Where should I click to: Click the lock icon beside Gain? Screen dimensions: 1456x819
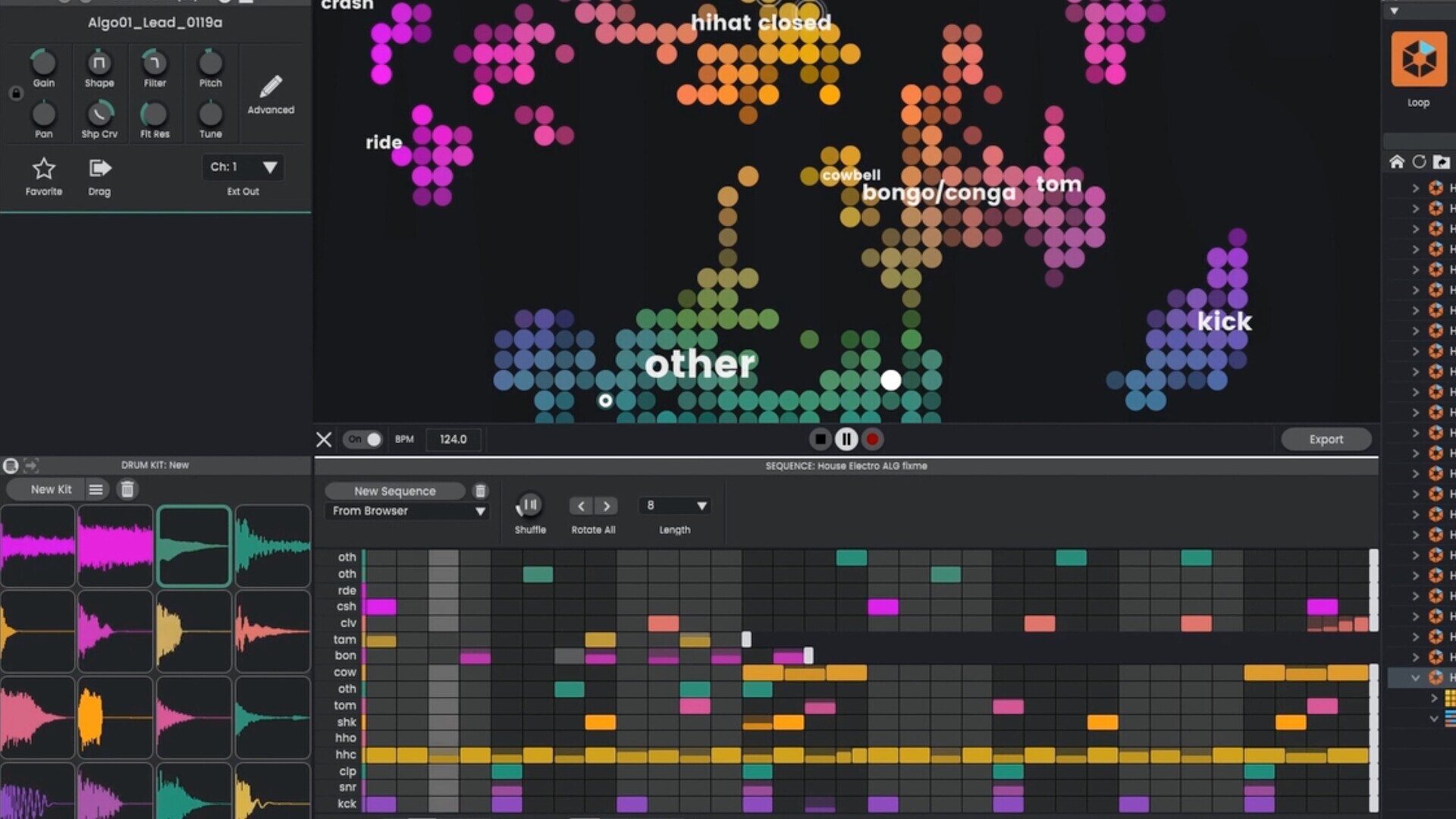16,93
